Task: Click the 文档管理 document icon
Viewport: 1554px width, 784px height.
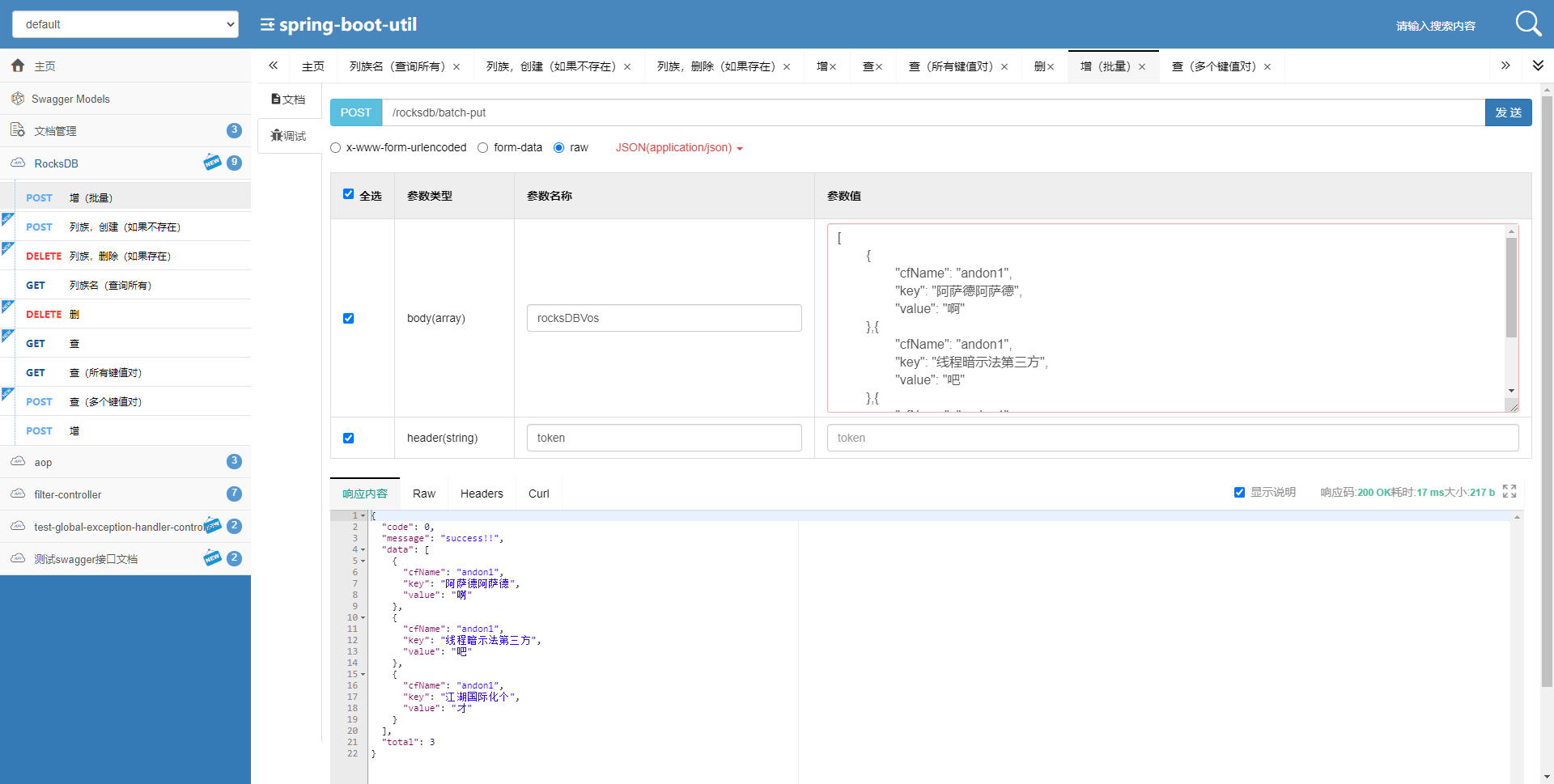Action: pos(18,130)
